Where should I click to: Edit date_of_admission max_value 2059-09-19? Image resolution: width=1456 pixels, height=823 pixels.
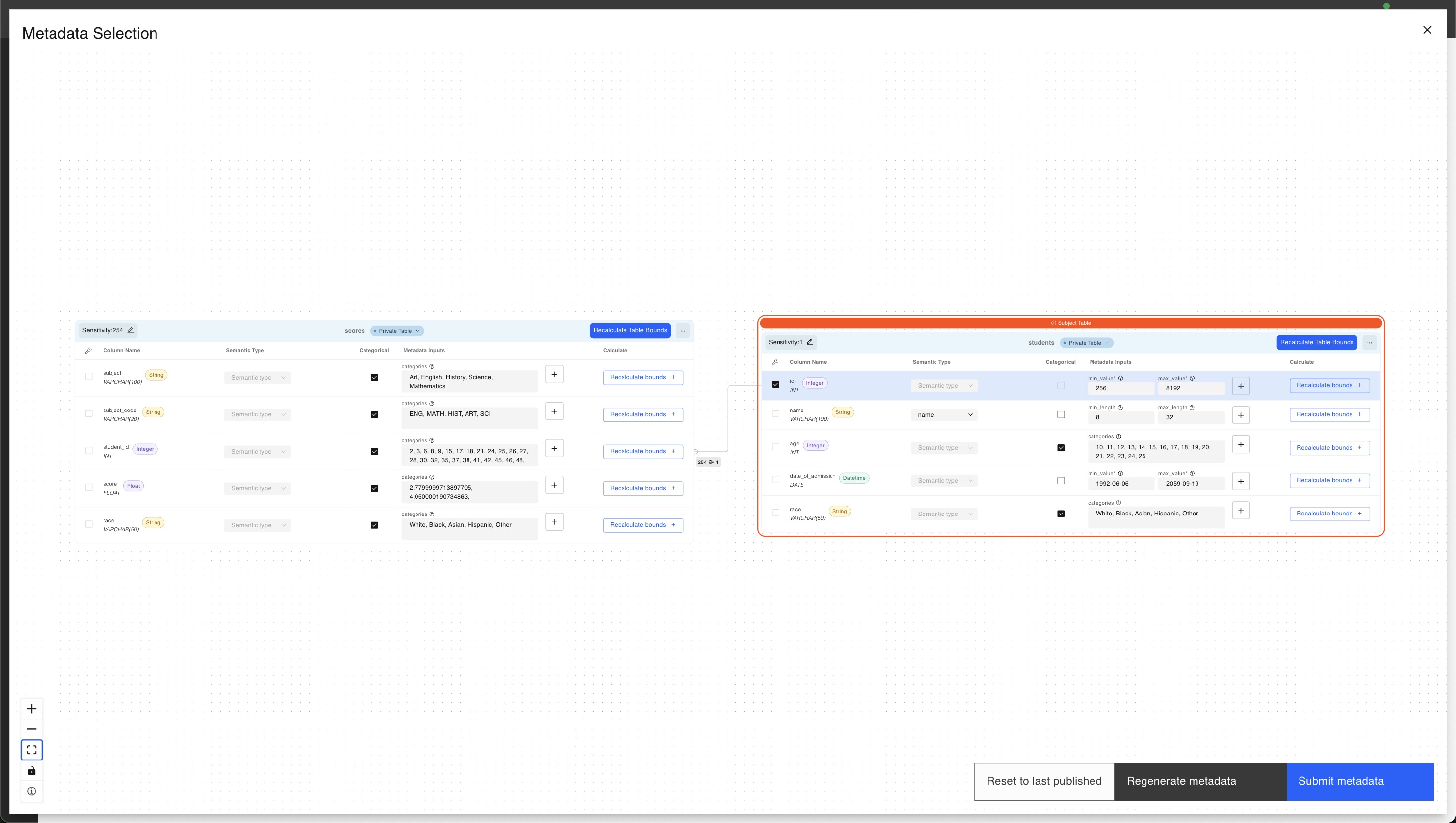click(x=1191, y=484)
